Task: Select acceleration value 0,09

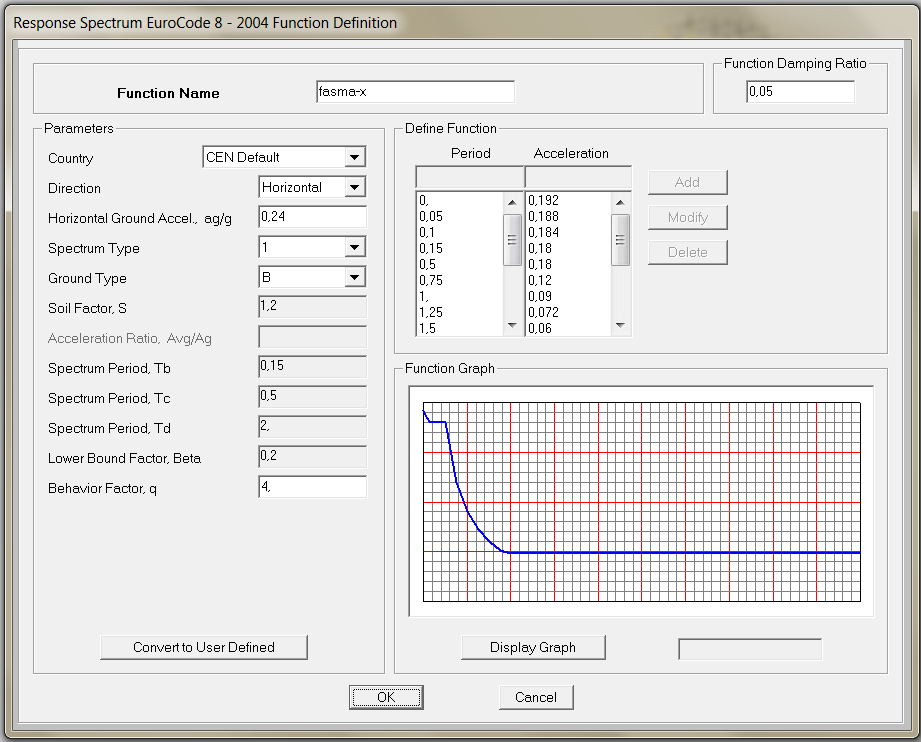Action: tap(540, 296)
